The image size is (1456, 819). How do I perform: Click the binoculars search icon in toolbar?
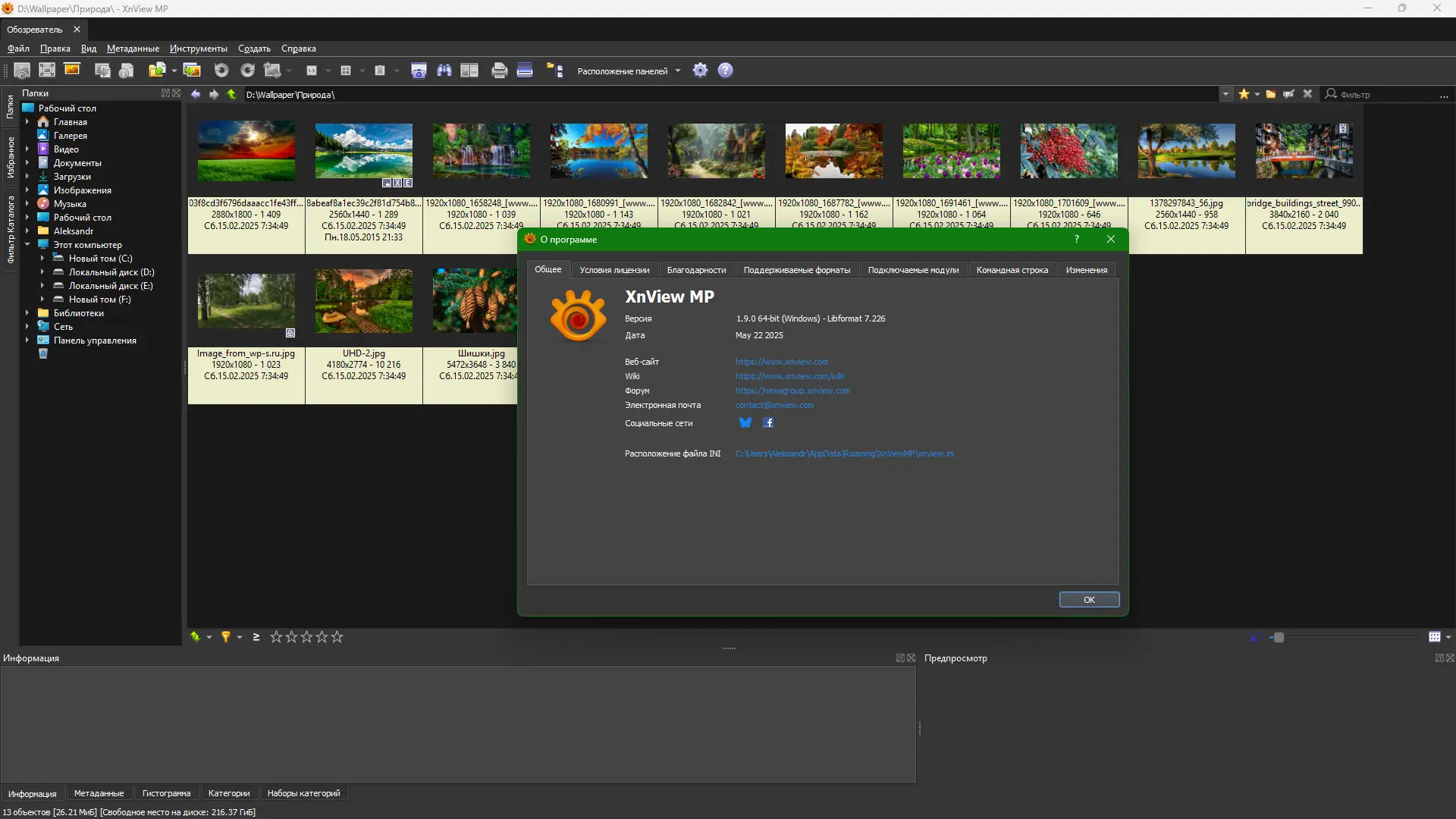(x=444, y=71)
